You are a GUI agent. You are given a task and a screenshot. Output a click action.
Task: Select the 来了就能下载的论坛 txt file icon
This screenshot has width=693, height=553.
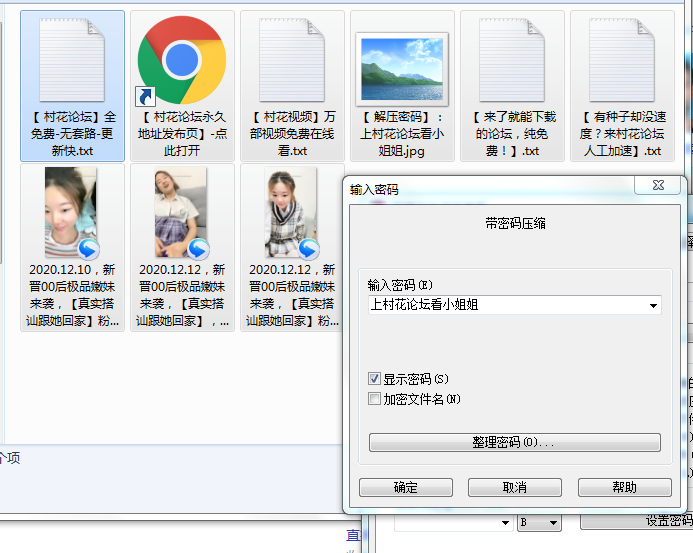pyautogui.click(x=511, y=62)
